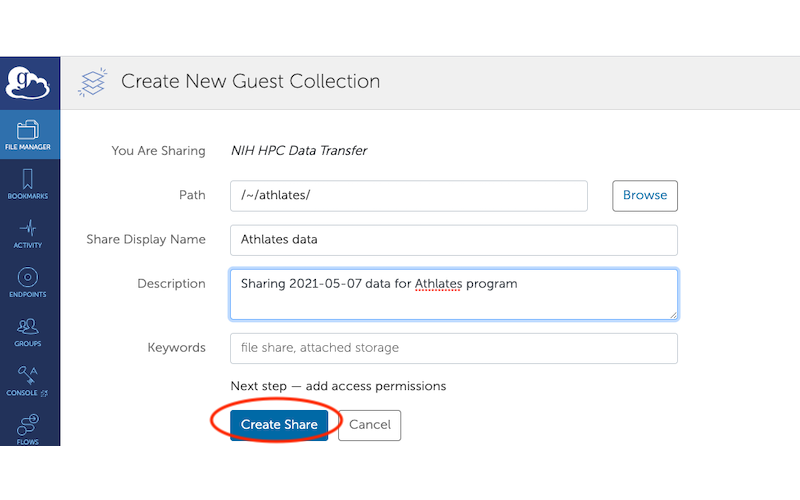The height and width of the screenshot is (500, 800).
Task: Browse for a folder path
Action: point(644,195)
